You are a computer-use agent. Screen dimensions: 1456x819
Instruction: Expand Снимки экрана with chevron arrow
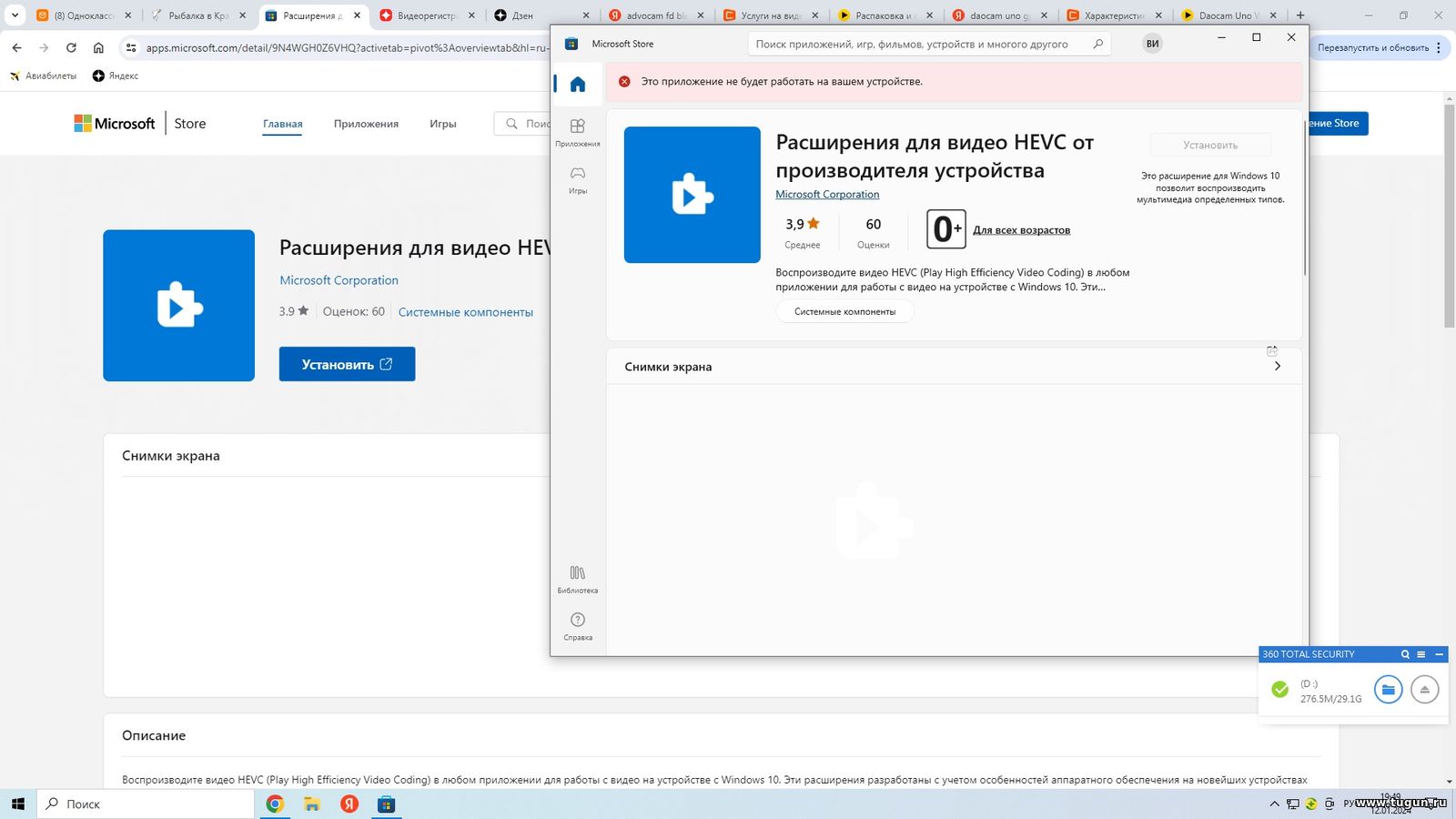pos(1278,366)
